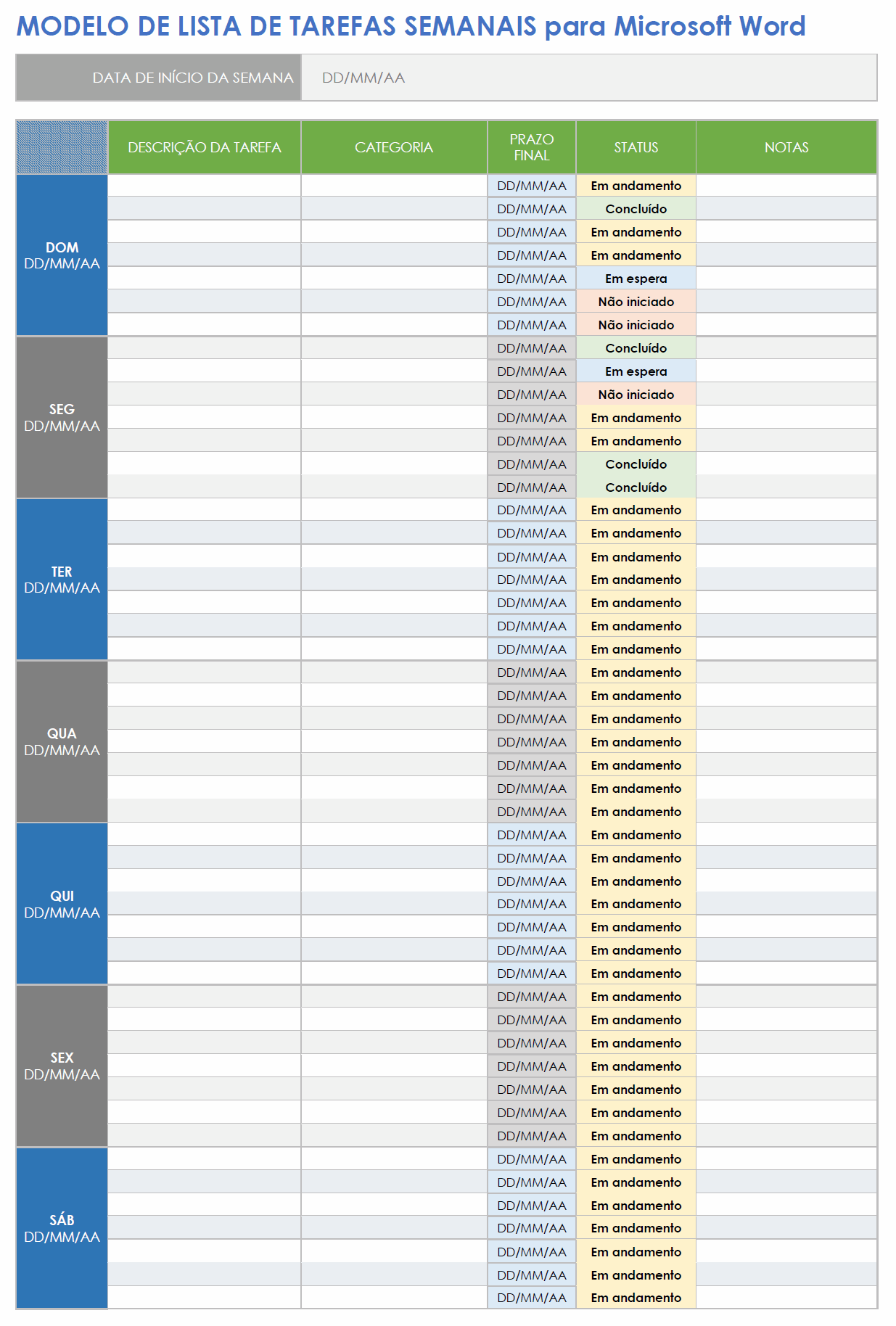896x1326 pixels.
Task: Click the blue patterned table corner cell
Action: click(62, 147)
